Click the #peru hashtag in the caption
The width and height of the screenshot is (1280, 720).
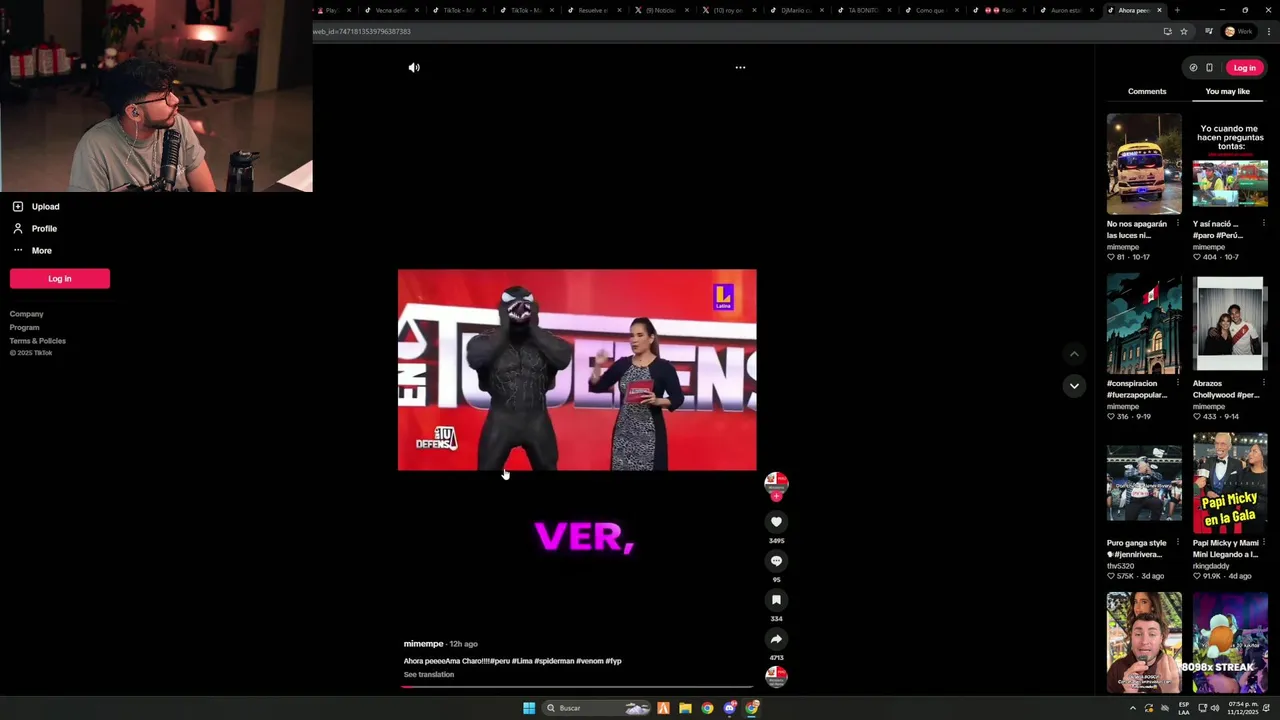point(500,661)
